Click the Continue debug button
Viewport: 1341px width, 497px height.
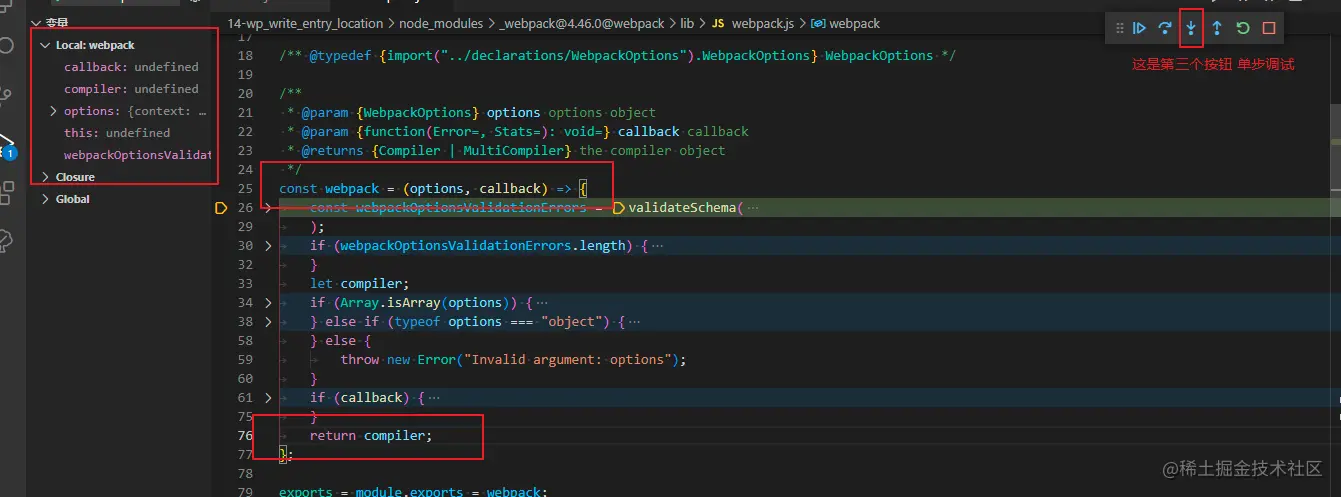pos(1139,28)
